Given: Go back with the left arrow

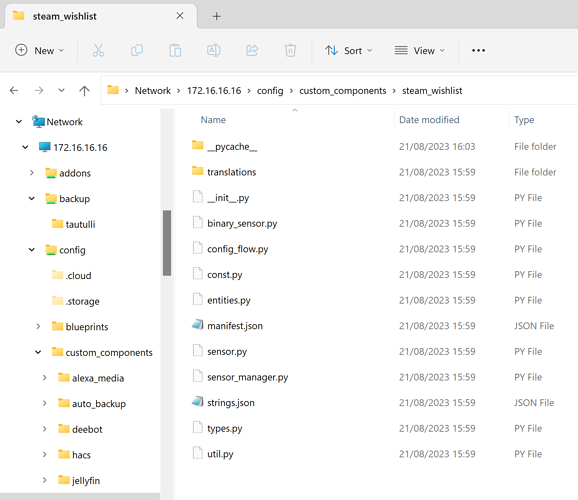Looking at the screenshot, I should pos(14,91).
